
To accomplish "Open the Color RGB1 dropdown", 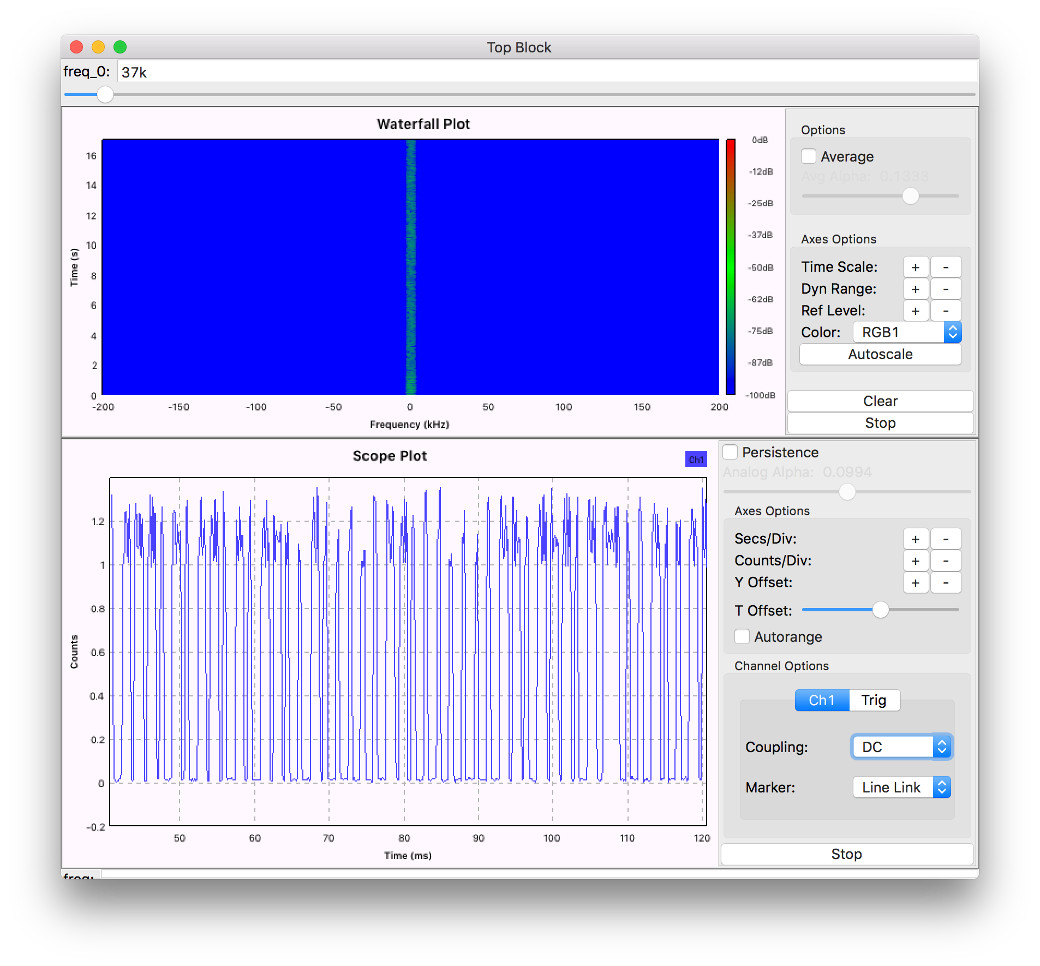I will coord(907,332).
